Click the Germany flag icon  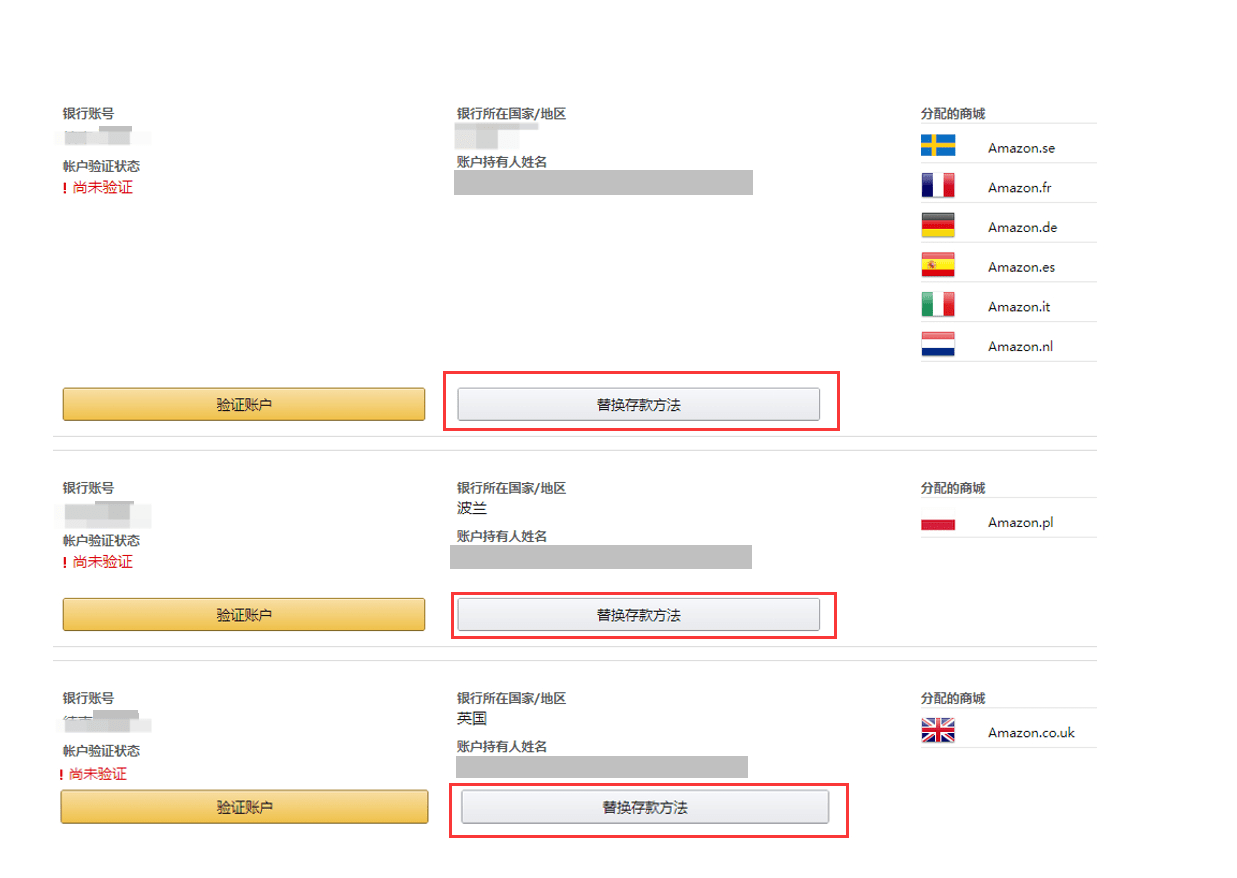click(937, 226)
